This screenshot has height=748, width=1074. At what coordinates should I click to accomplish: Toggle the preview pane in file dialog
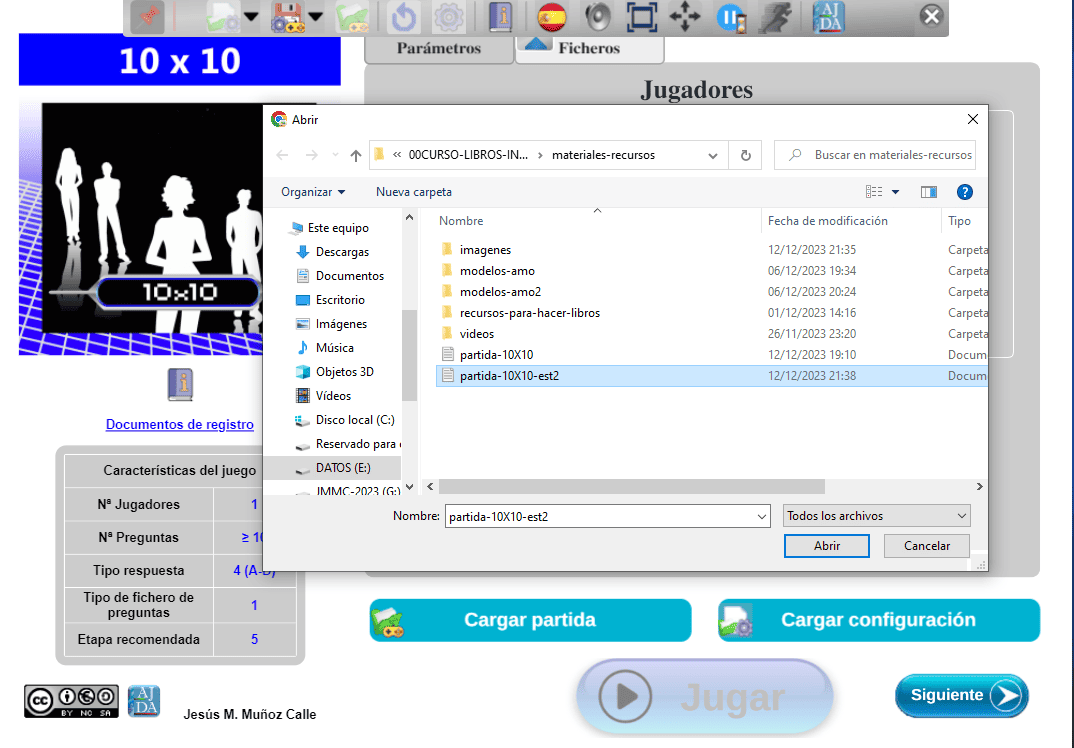point(929,192)
